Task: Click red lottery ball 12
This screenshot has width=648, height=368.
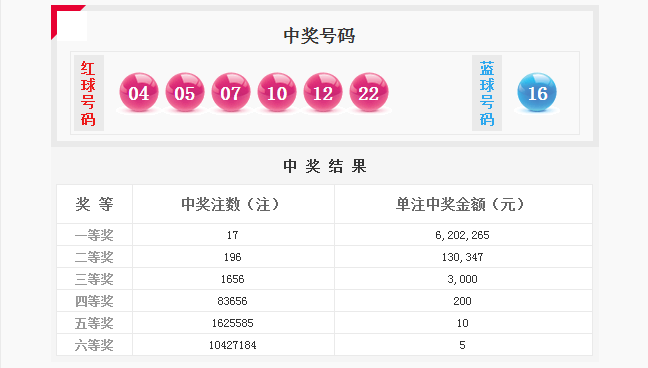Action: 323,92
